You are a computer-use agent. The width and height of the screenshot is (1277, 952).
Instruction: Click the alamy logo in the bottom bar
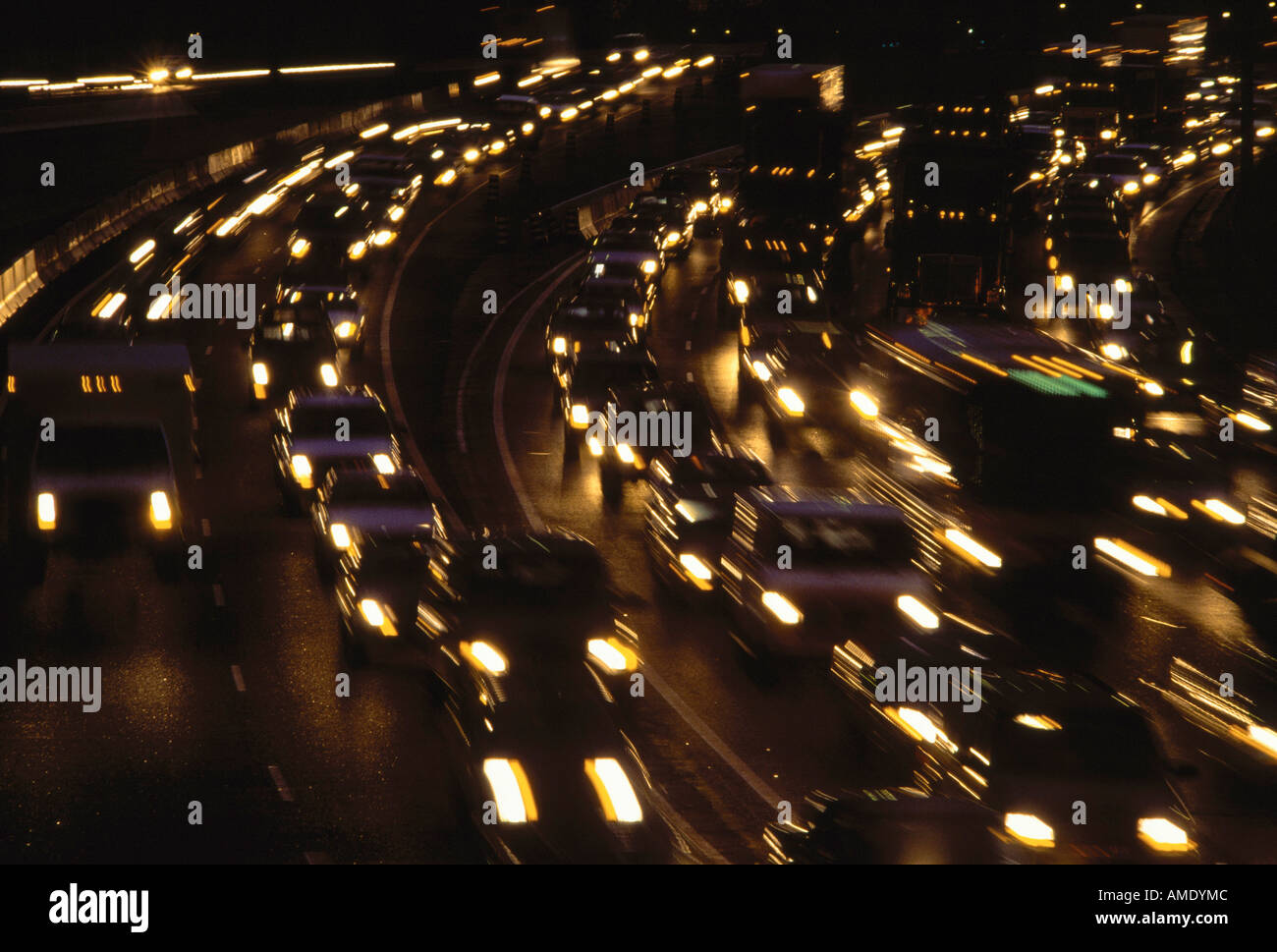98,908
